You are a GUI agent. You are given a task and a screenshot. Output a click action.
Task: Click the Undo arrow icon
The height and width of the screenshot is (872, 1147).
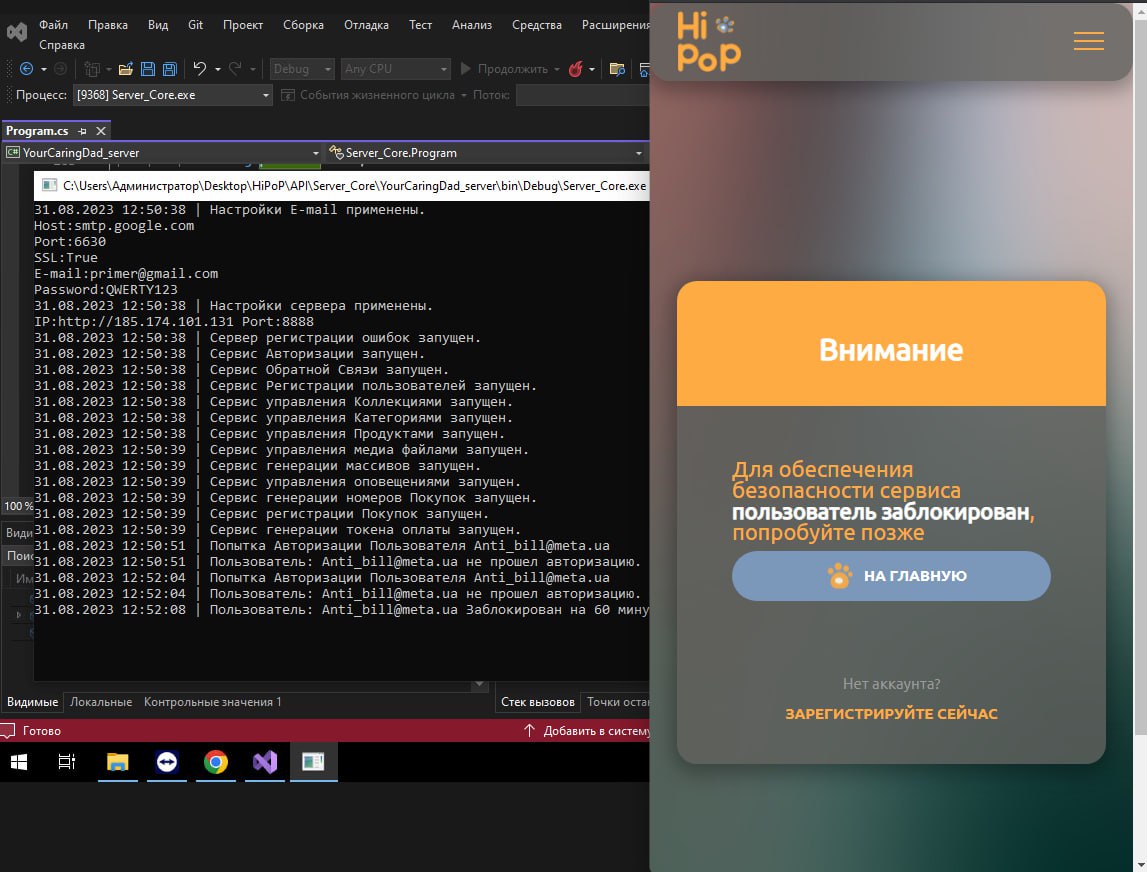click(x=200, y=69)
